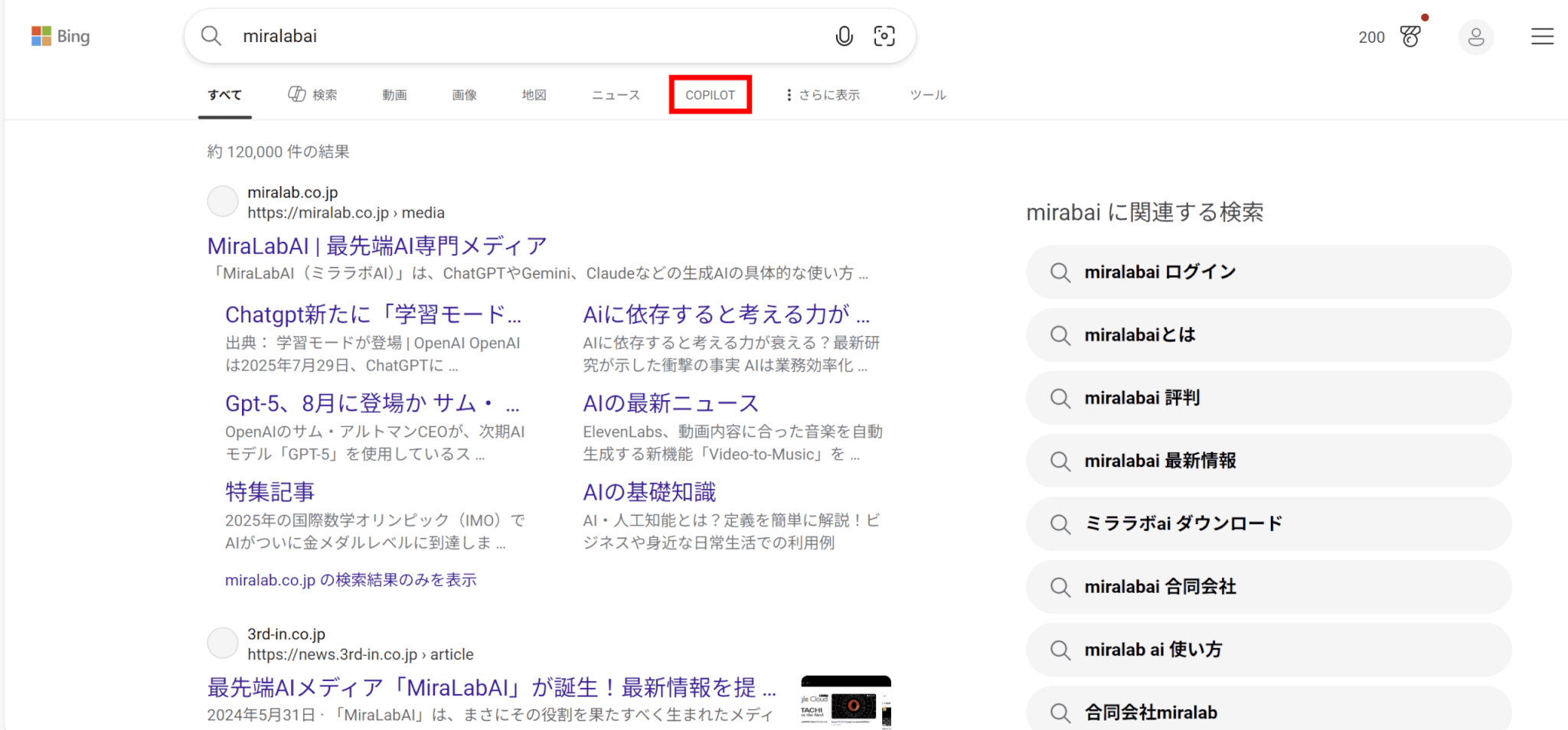Open account profile avatar icon
The image size is (1568, 730).
[1476, 37]
